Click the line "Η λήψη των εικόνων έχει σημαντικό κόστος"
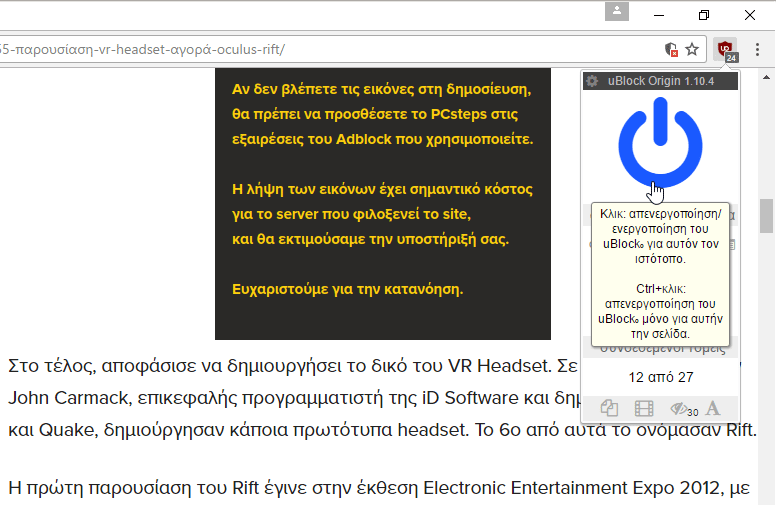Screen dimensions: 776x505 tap(382, 189)
